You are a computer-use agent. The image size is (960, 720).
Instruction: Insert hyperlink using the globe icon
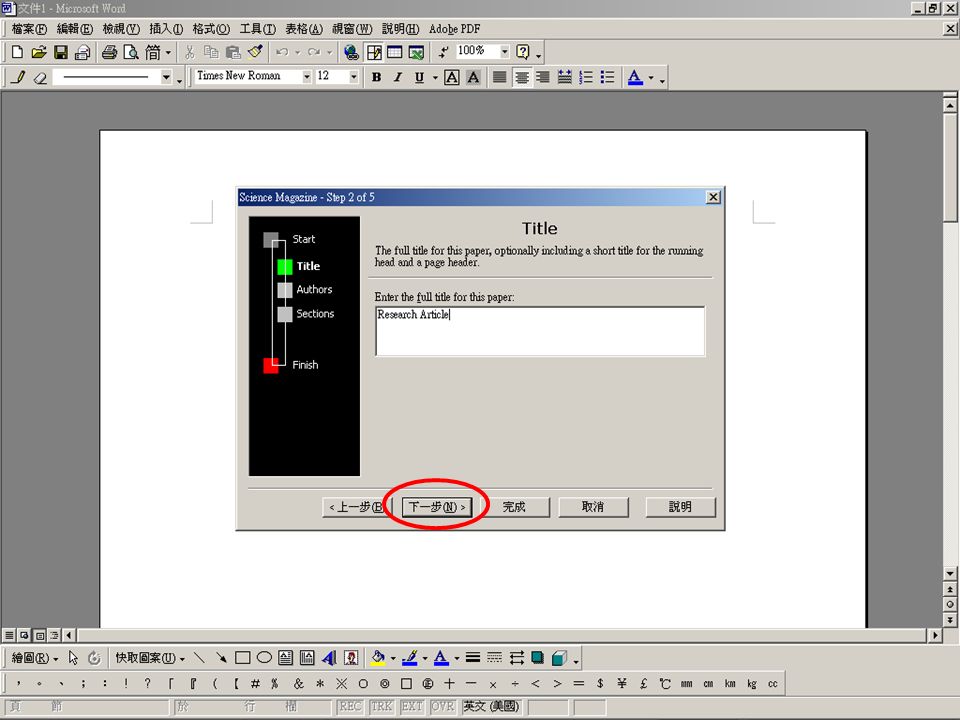point(351,52)
